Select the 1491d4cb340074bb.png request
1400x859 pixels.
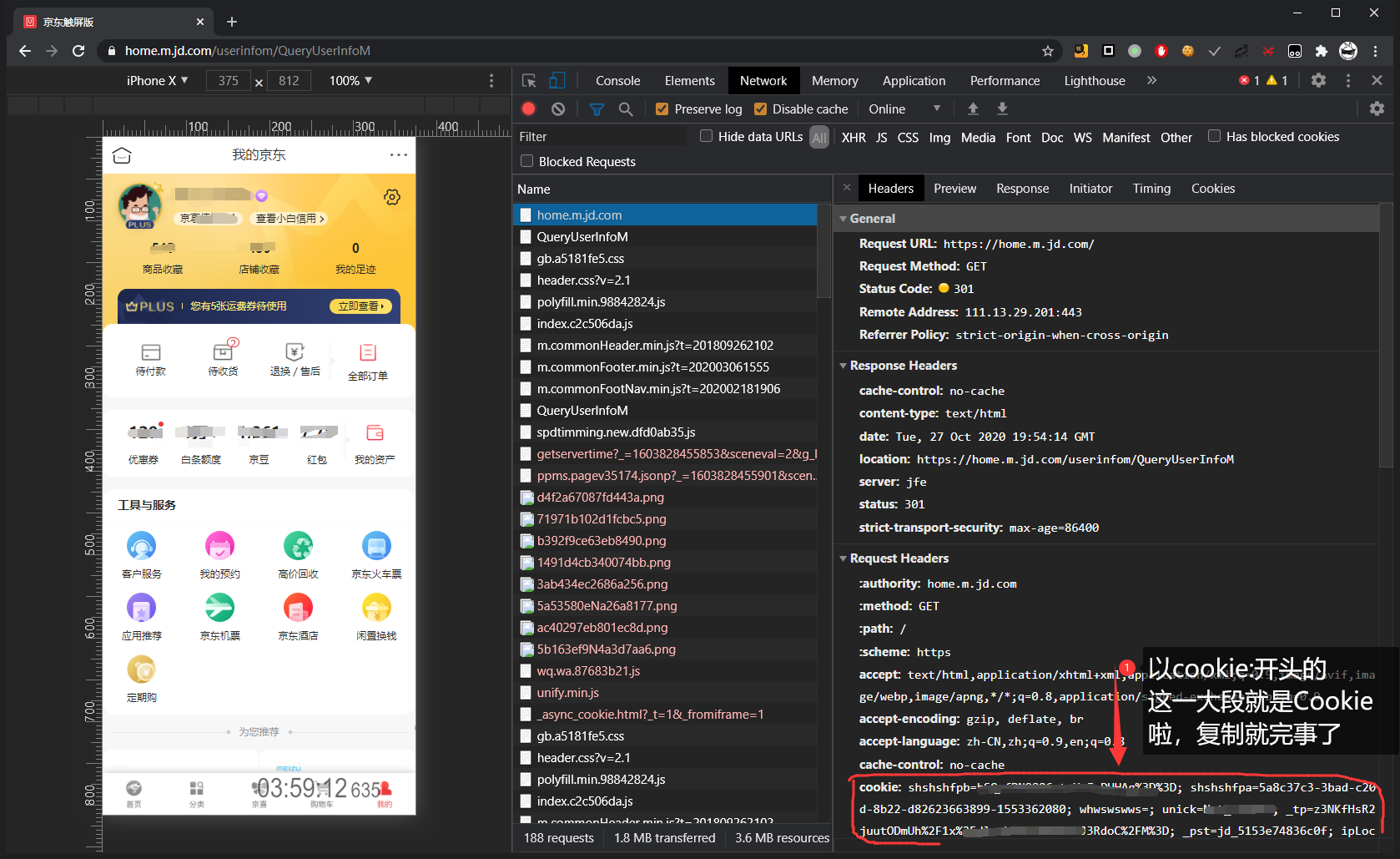point(665,563)
